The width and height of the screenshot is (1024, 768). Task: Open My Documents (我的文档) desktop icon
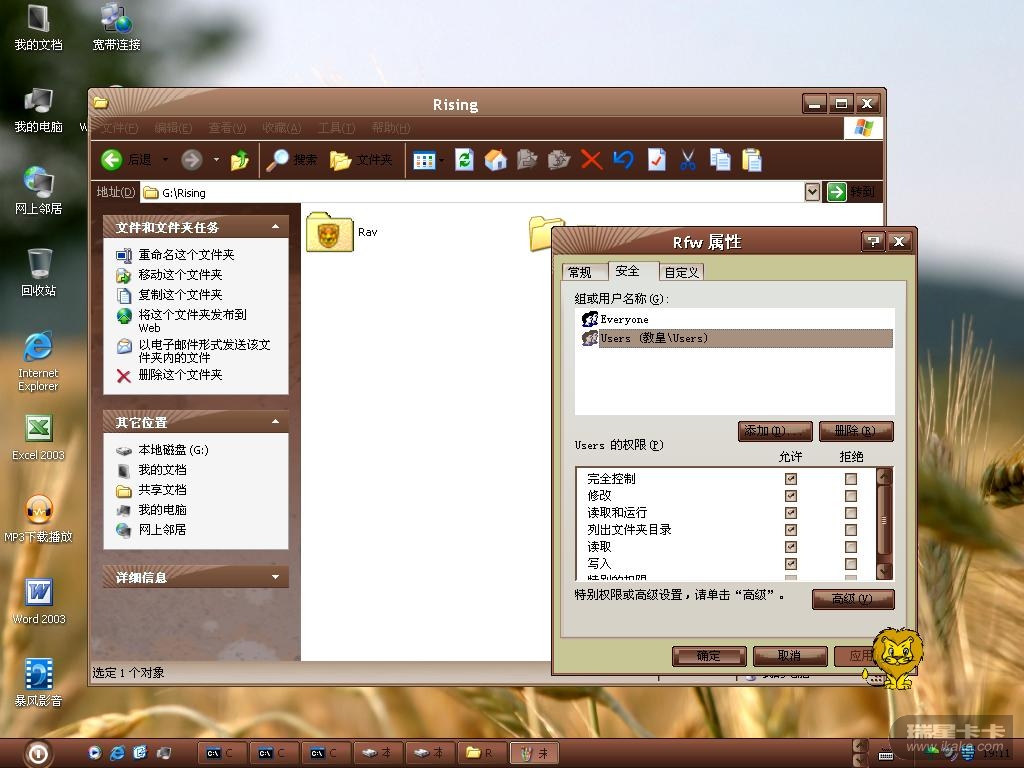(39, 27)
